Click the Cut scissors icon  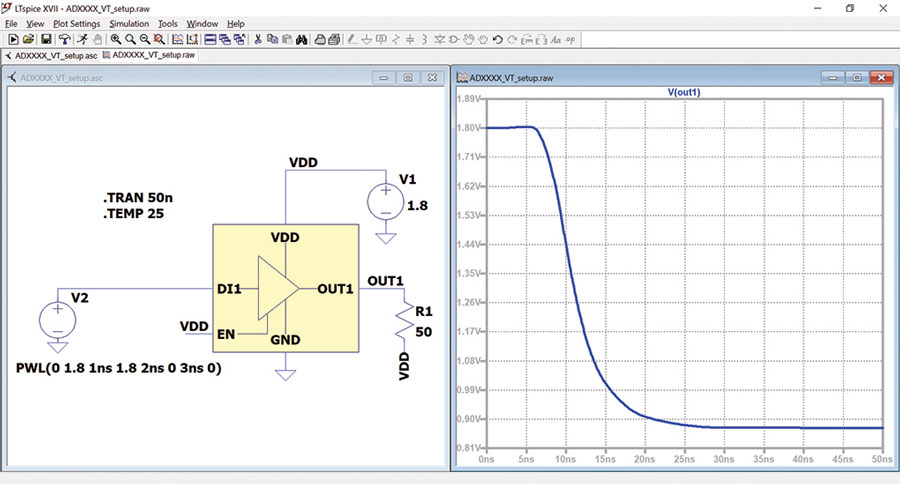tap(258, 39)
